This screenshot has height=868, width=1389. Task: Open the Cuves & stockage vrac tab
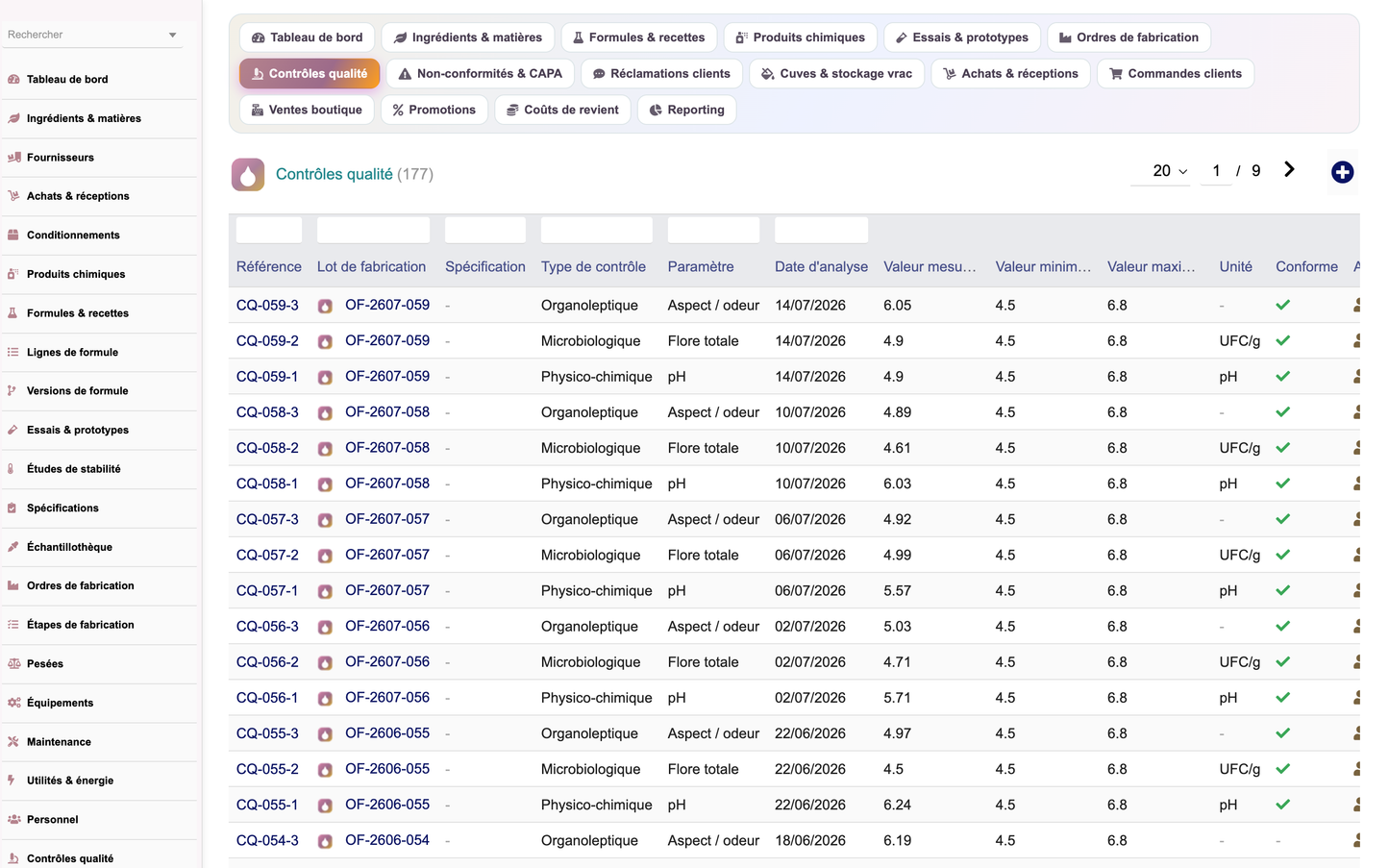(x=836, y=74)
